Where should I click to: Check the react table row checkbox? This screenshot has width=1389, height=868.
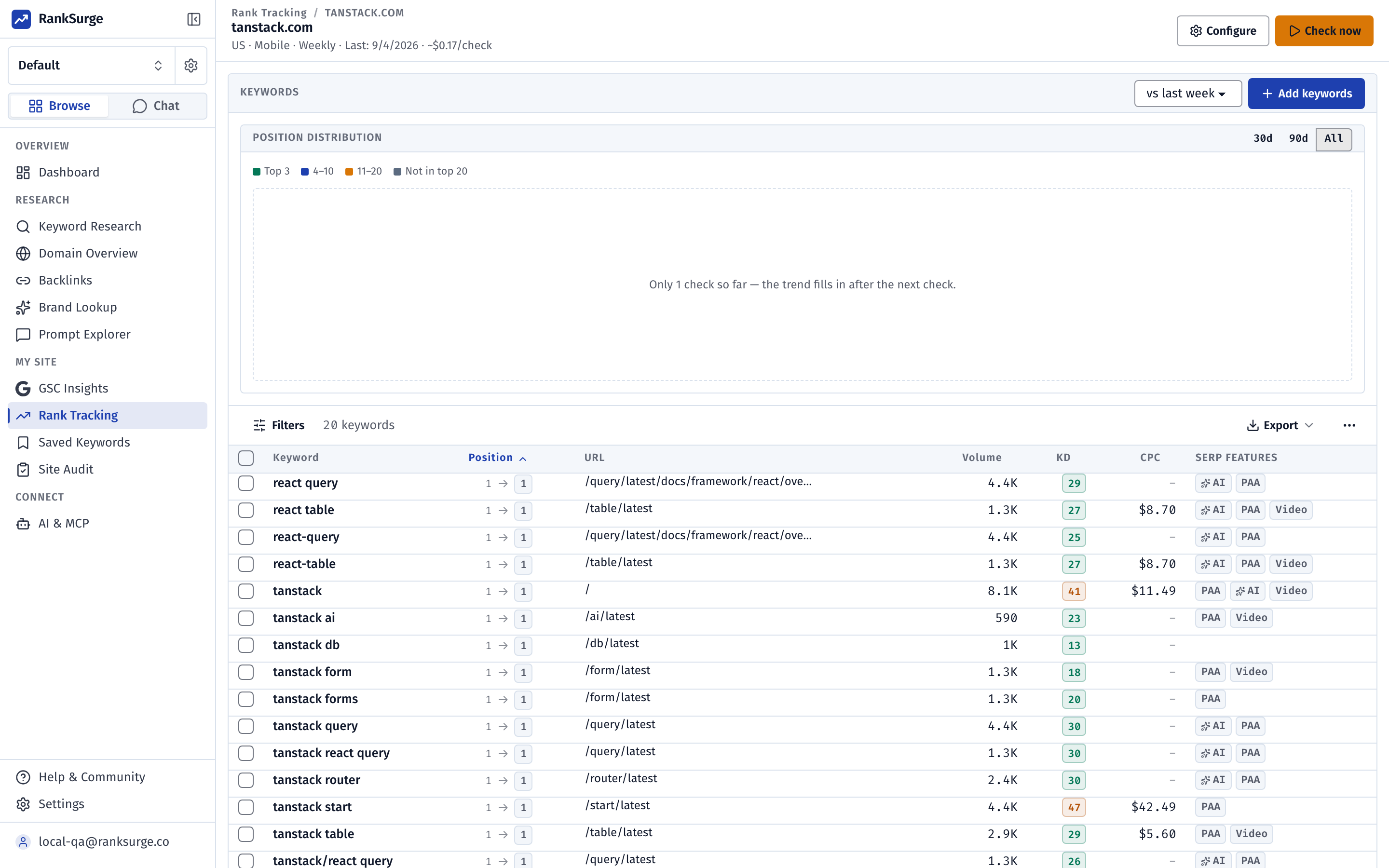(x=246, y=510)
